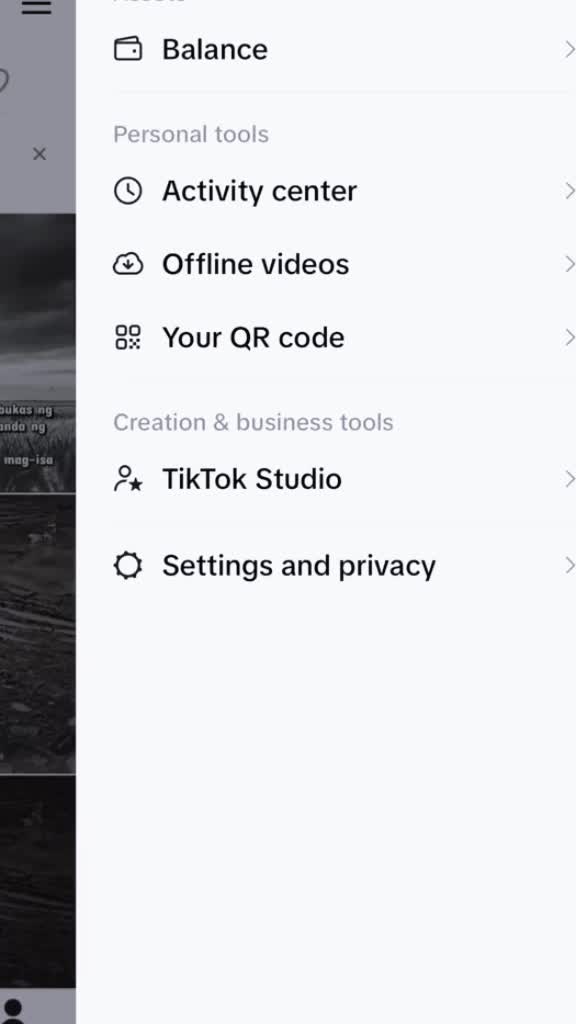
Task: Open video thumbnail with mag-isa caption
Action: click(37, 353)
